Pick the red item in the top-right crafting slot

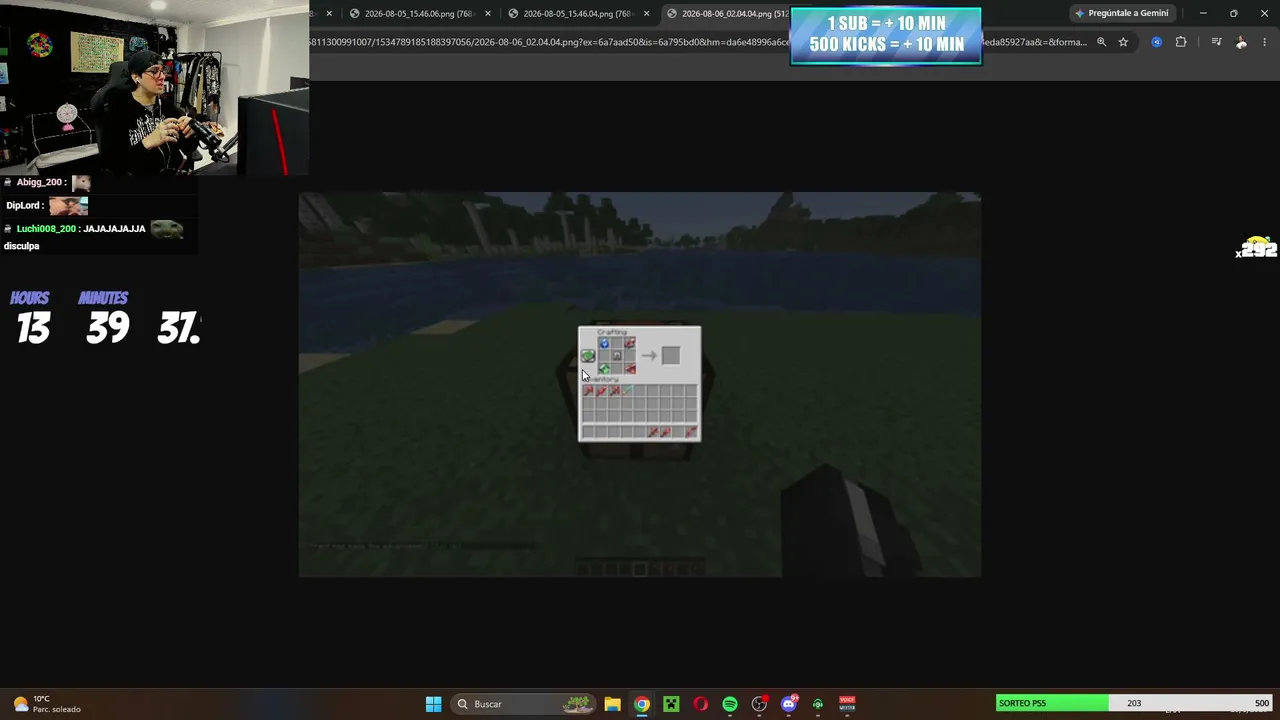click(629, 344)
